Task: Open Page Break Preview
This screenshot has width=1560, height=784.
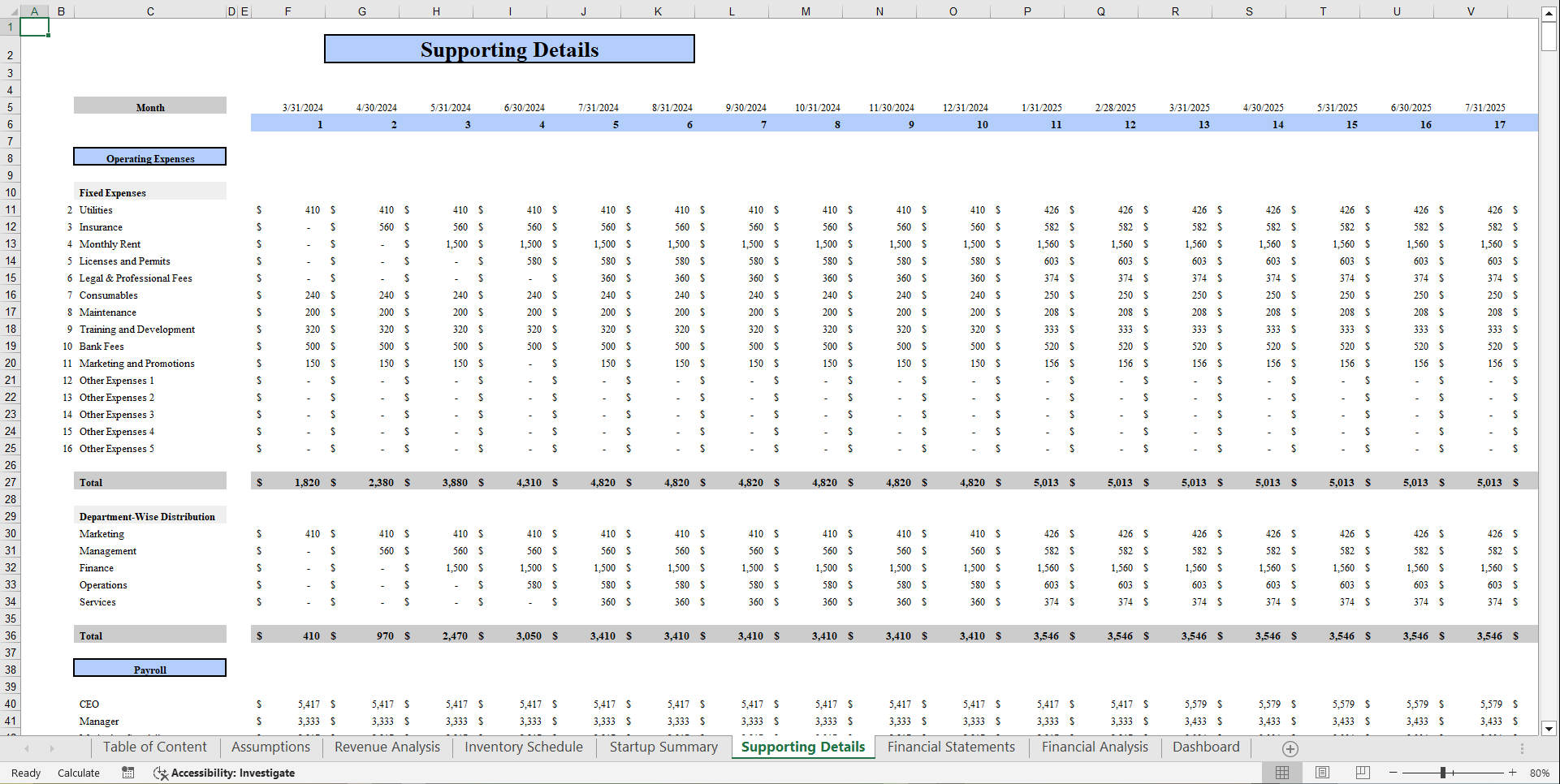Action: (x=1363, y=773)
